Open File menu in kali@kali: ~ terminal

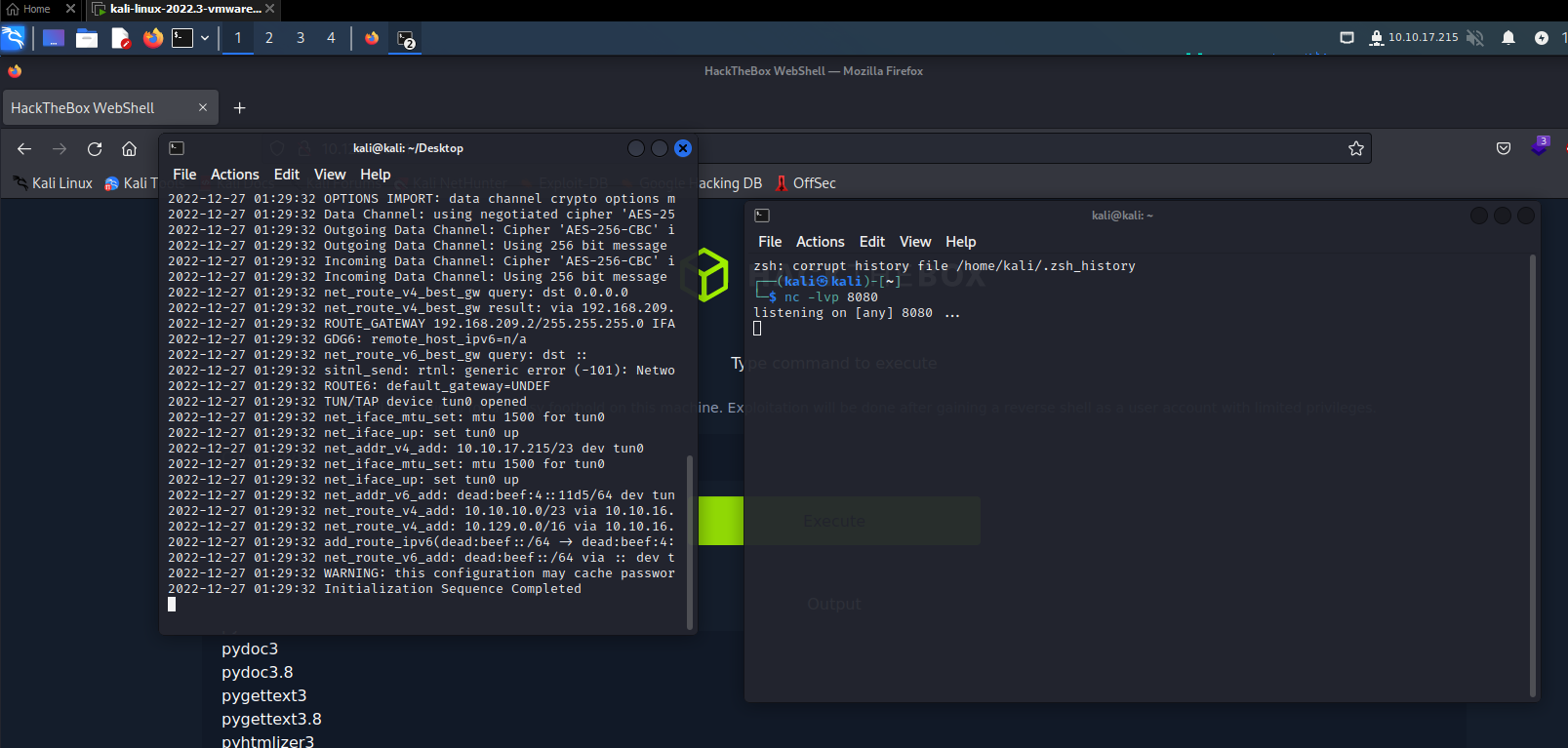770,242
